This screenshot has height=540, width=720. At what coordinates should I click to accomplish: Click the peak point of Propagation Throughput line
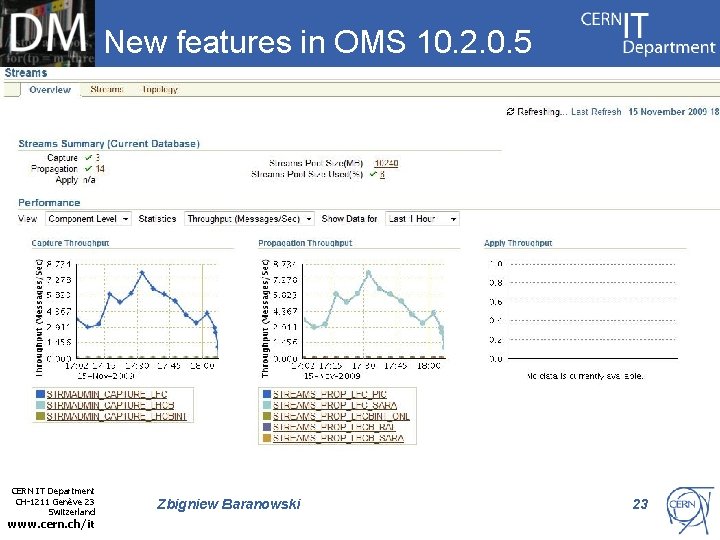pos(368,273)
